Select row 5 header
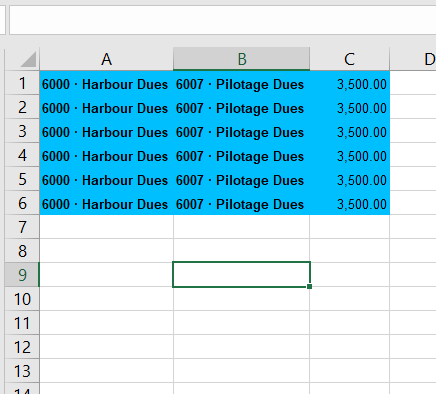The width and height of the screenshot is (436, 394). tap(22, 179)
